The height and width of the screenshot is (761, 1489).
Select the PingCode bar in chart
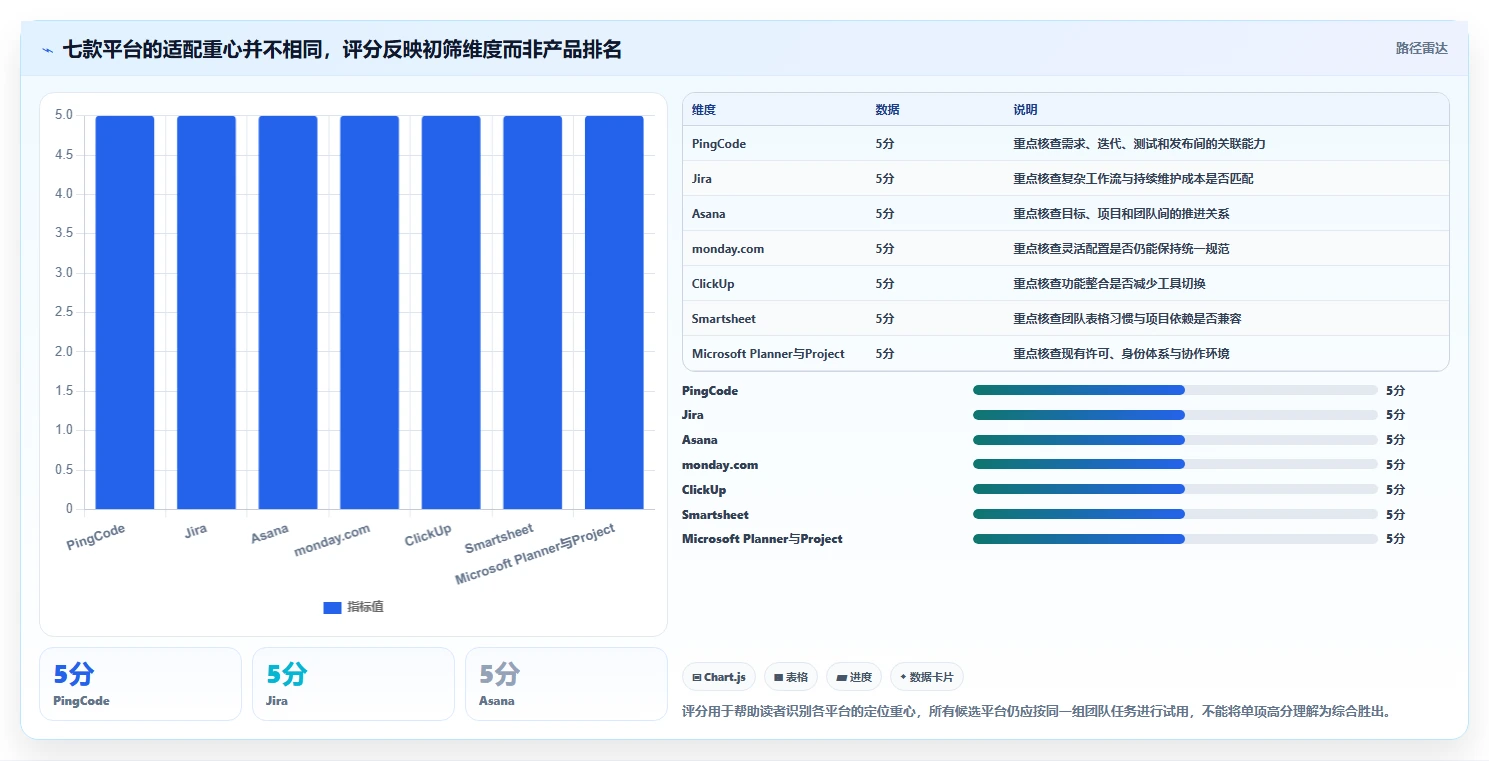pyautogui.click(x=125, y=312)
